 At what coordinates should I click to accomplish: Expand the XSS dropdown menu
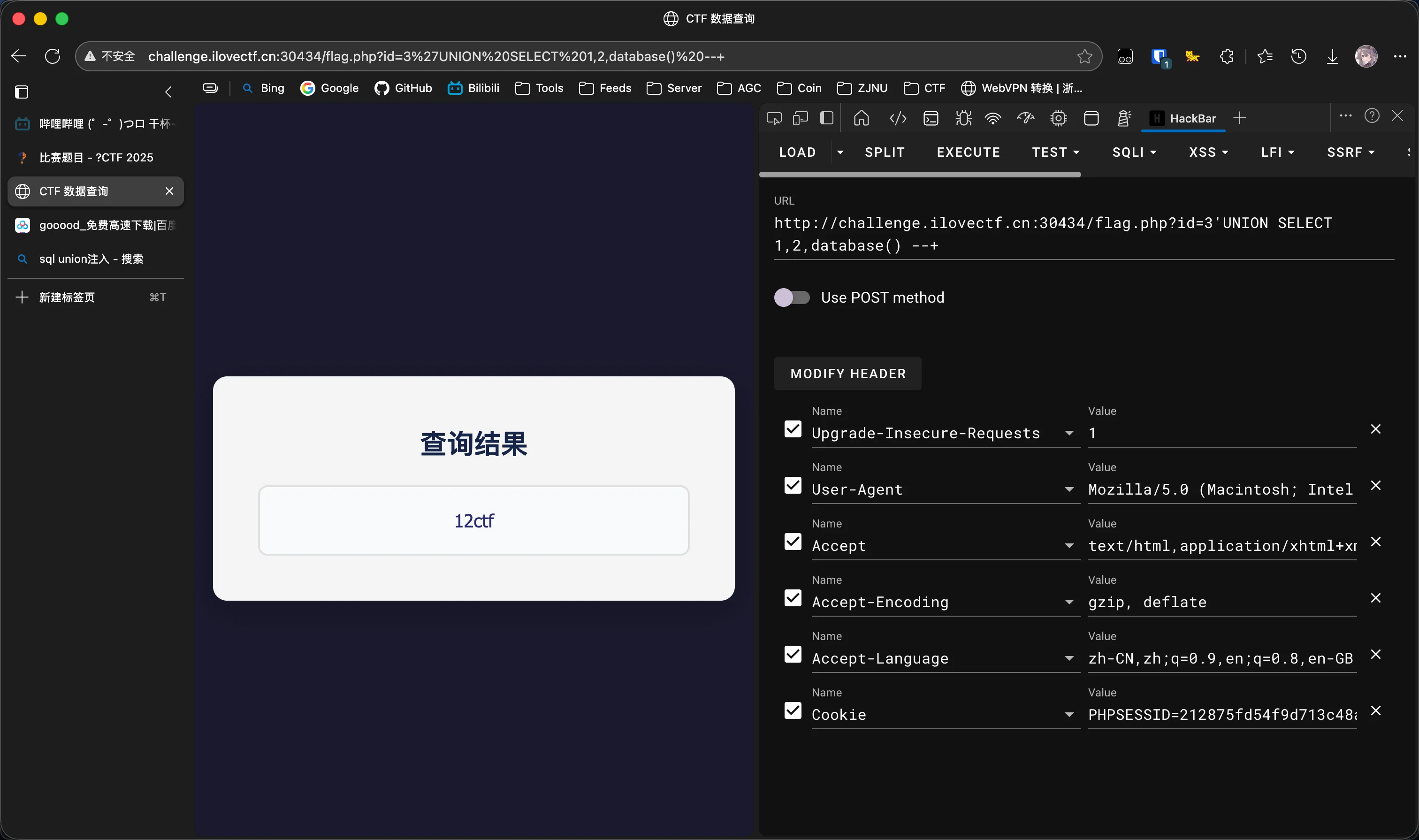1208,152
